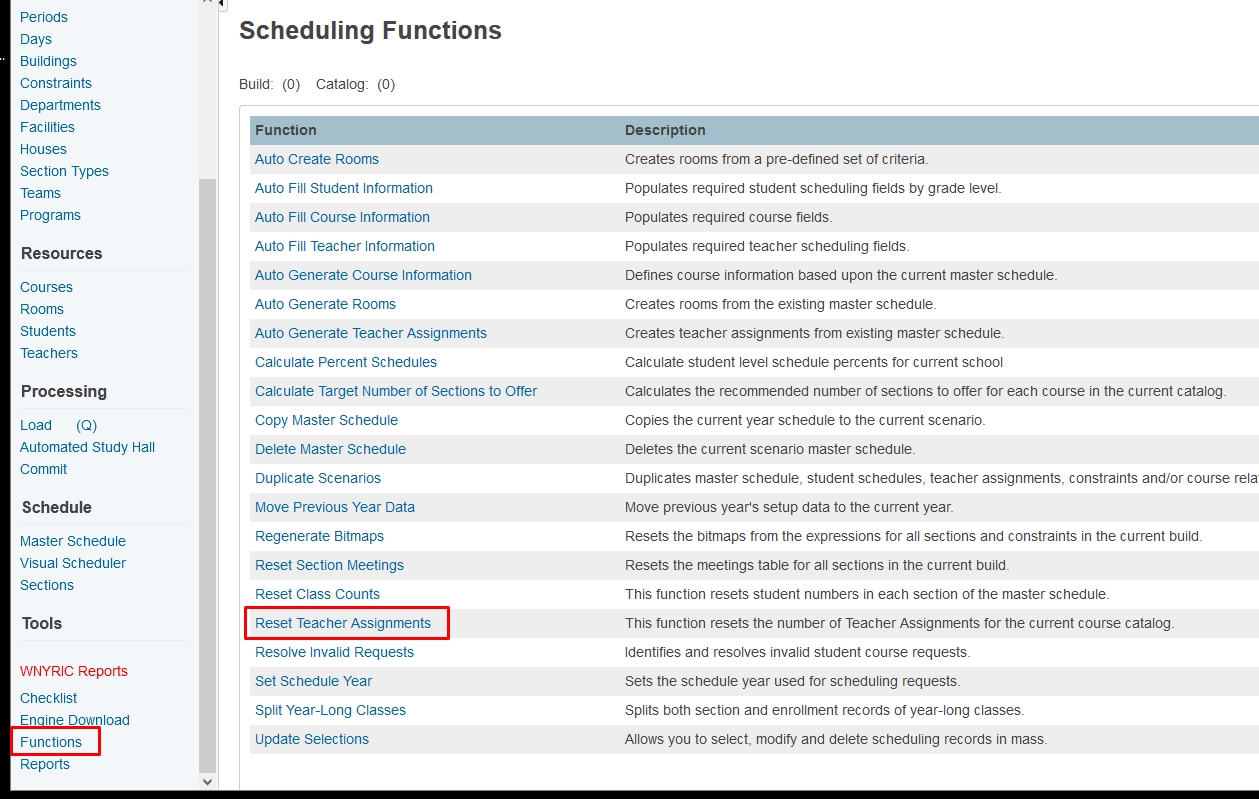Open Functions in the Tools menu
Screen dimensions: 1259x799
point(51,742)
